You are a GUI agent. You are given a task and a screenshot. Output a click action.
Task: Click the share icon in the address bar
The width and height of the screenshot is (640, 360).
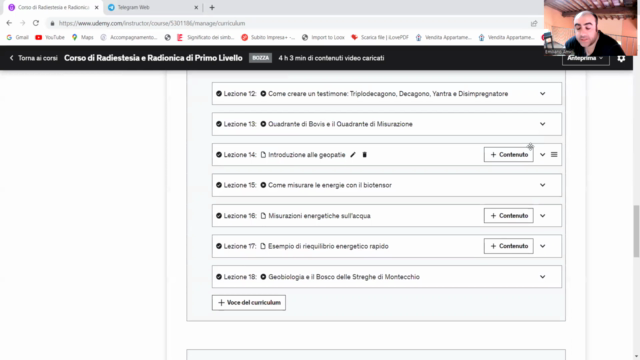534,23
